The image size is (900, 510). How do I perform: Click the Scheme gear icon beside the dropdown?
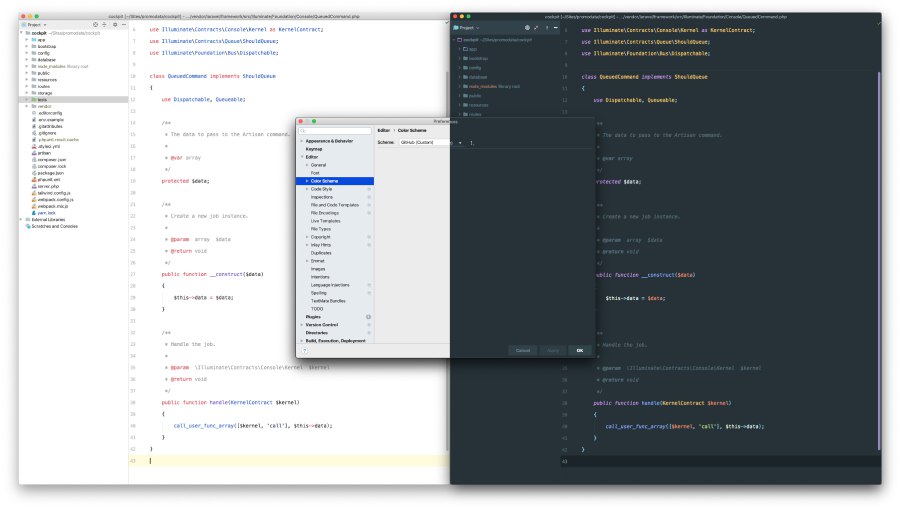coord(472,142)
